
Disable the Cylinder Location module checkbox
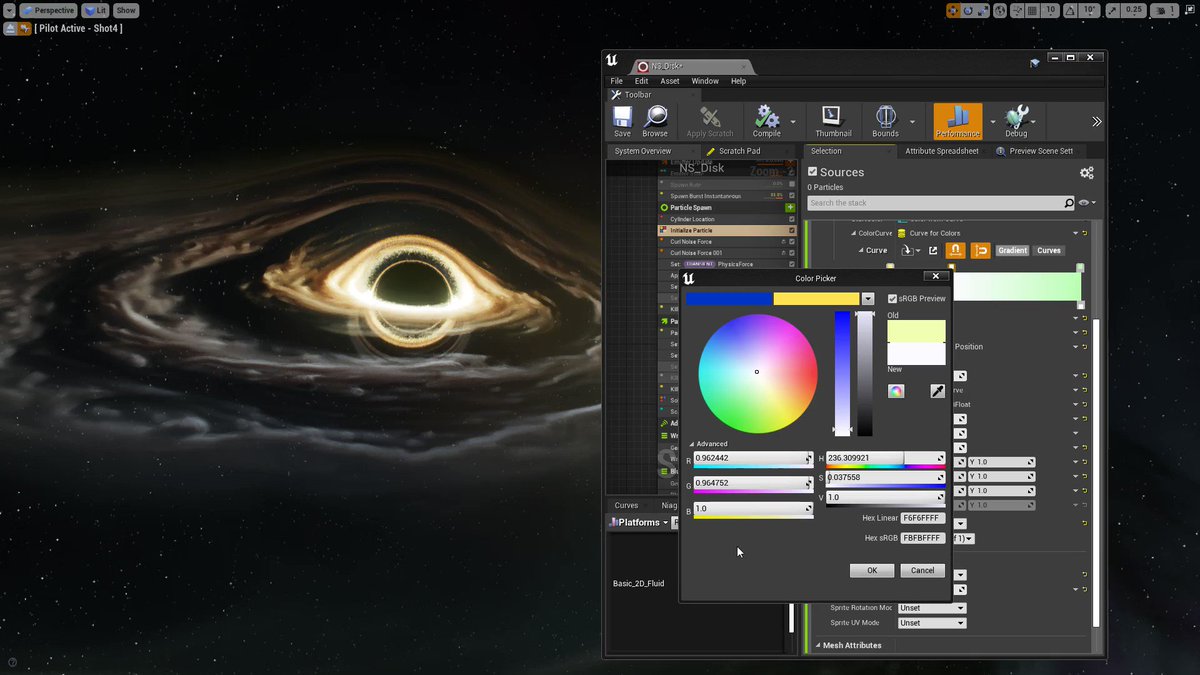792,219
